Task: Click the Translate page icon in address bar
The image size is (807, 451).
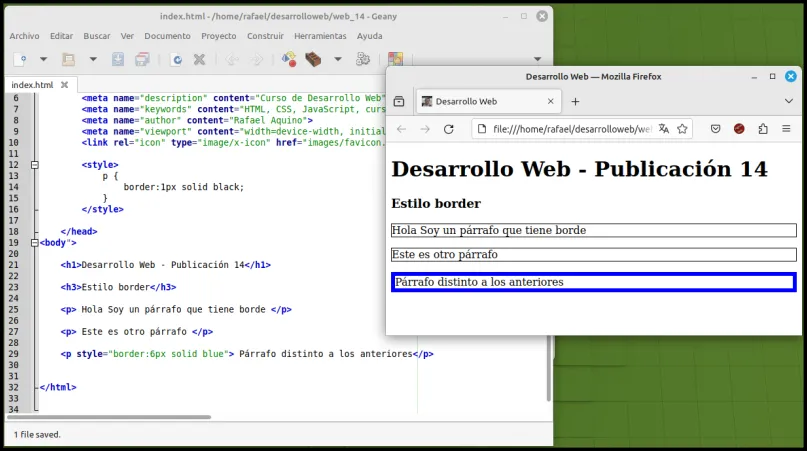Action: pos(663,129)
